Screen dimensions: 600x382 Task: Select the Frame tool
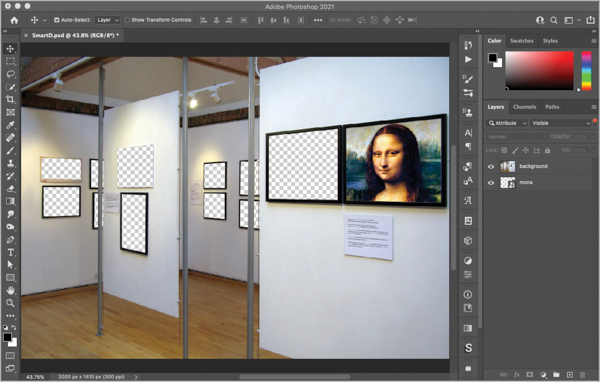[x=10, y=112]
